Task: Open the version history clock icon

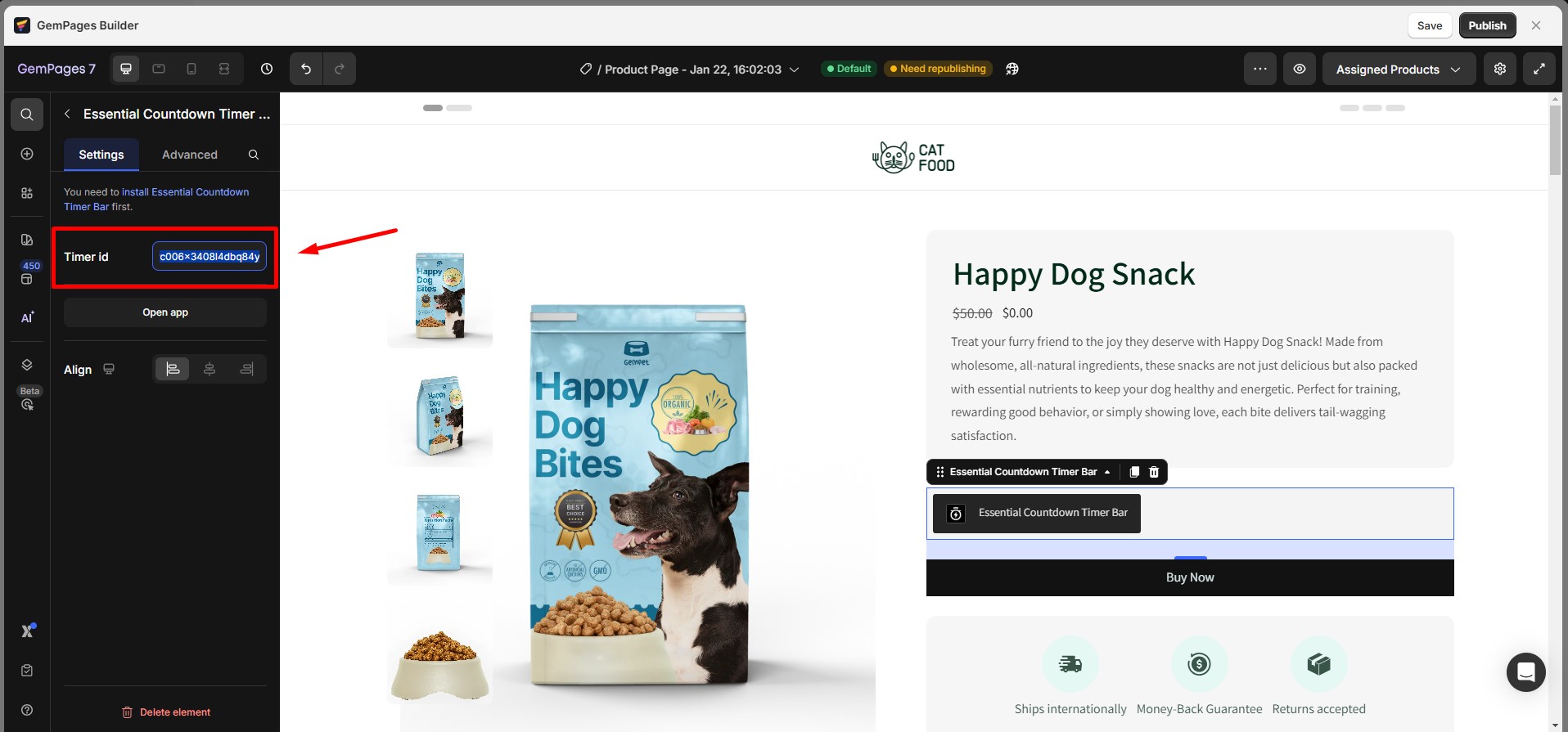Action: (267, 69)
